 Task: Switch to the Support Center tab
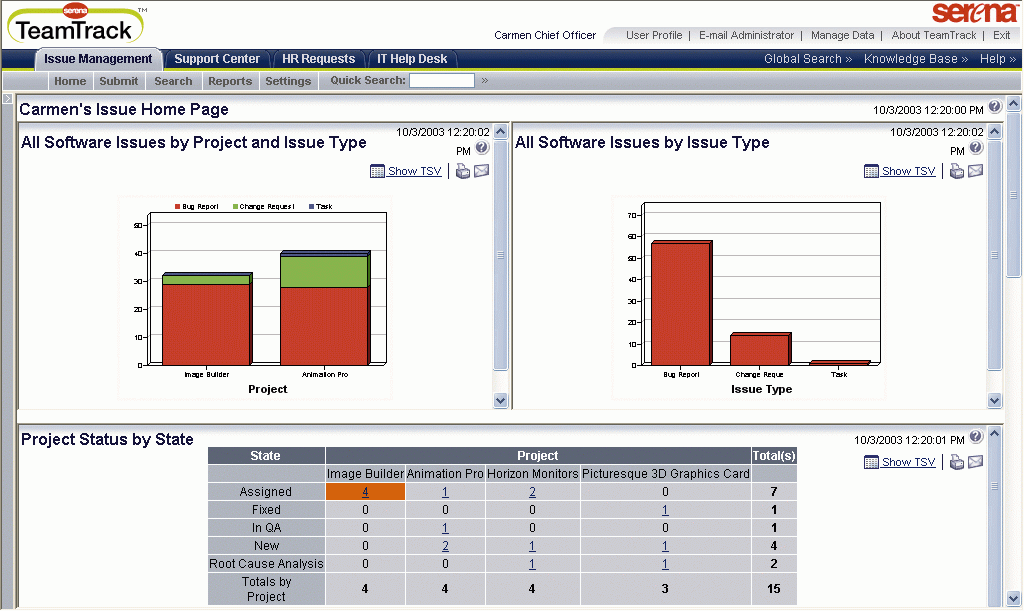(x=217, y=59)
